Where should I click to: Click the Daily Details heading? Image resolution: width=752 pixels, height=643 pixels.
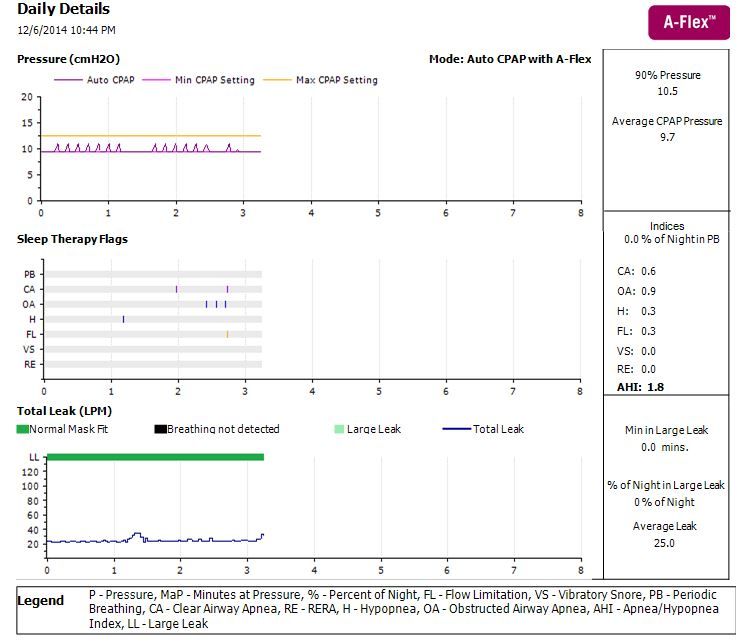[63, 9]
